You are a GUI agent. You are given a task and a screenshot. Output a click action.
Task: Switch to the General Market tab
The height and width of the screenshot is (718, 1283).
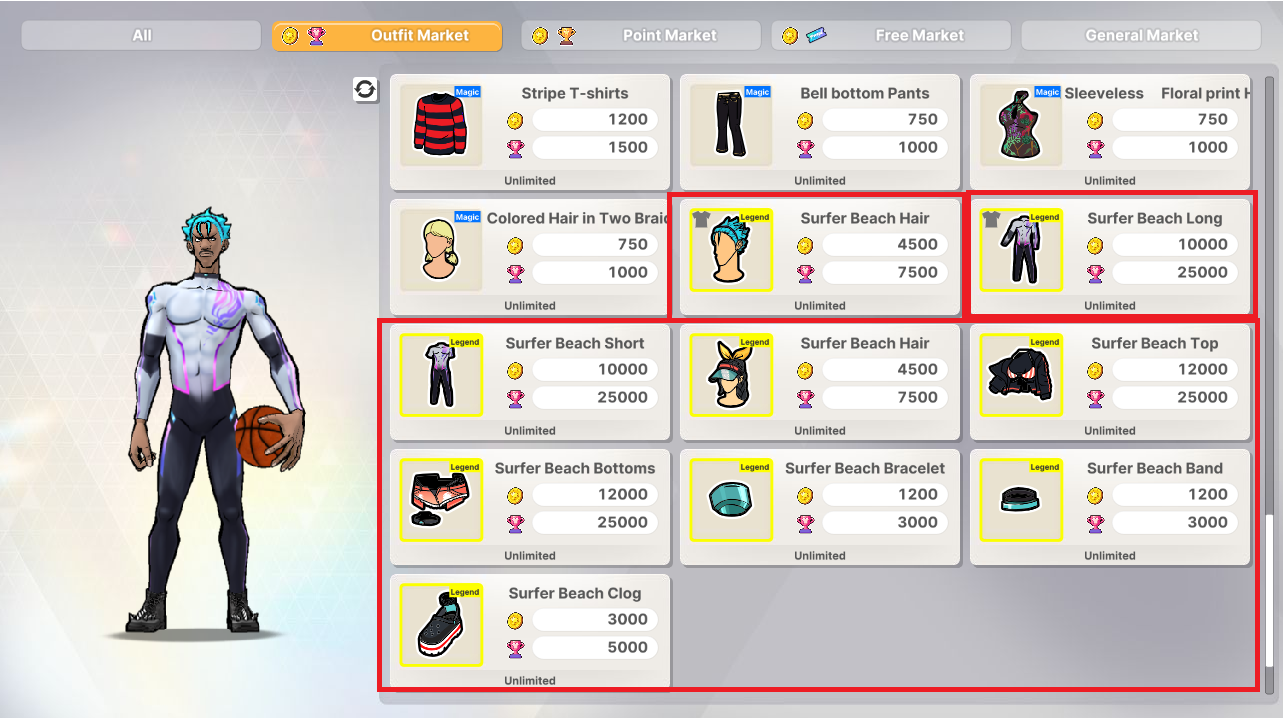(x=1141, y=35)
